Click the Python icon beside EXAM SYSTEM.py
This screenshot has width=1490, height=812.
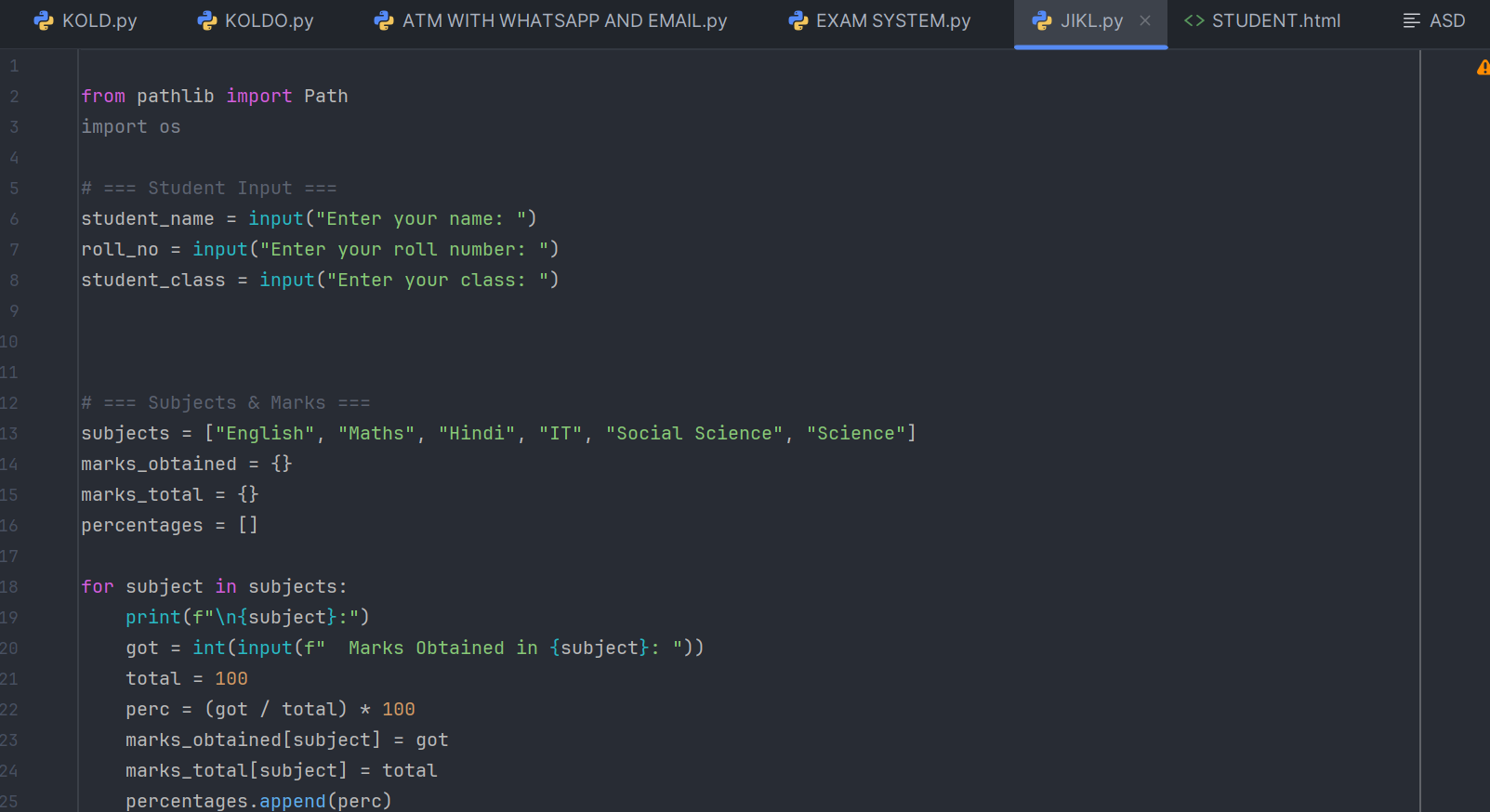(x=798, y=20)
